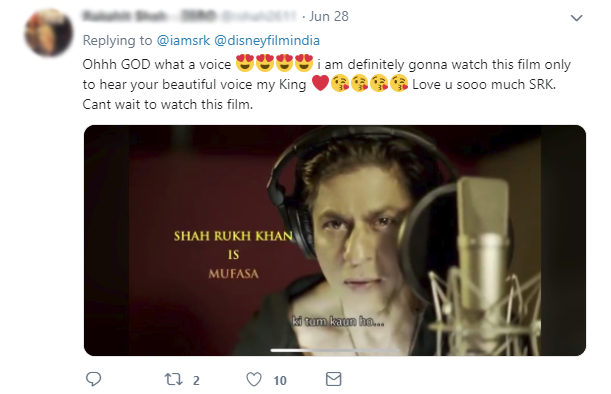611x394 pixels.
Task: Open the tweet options chevron menu
Action: [576, 18]
